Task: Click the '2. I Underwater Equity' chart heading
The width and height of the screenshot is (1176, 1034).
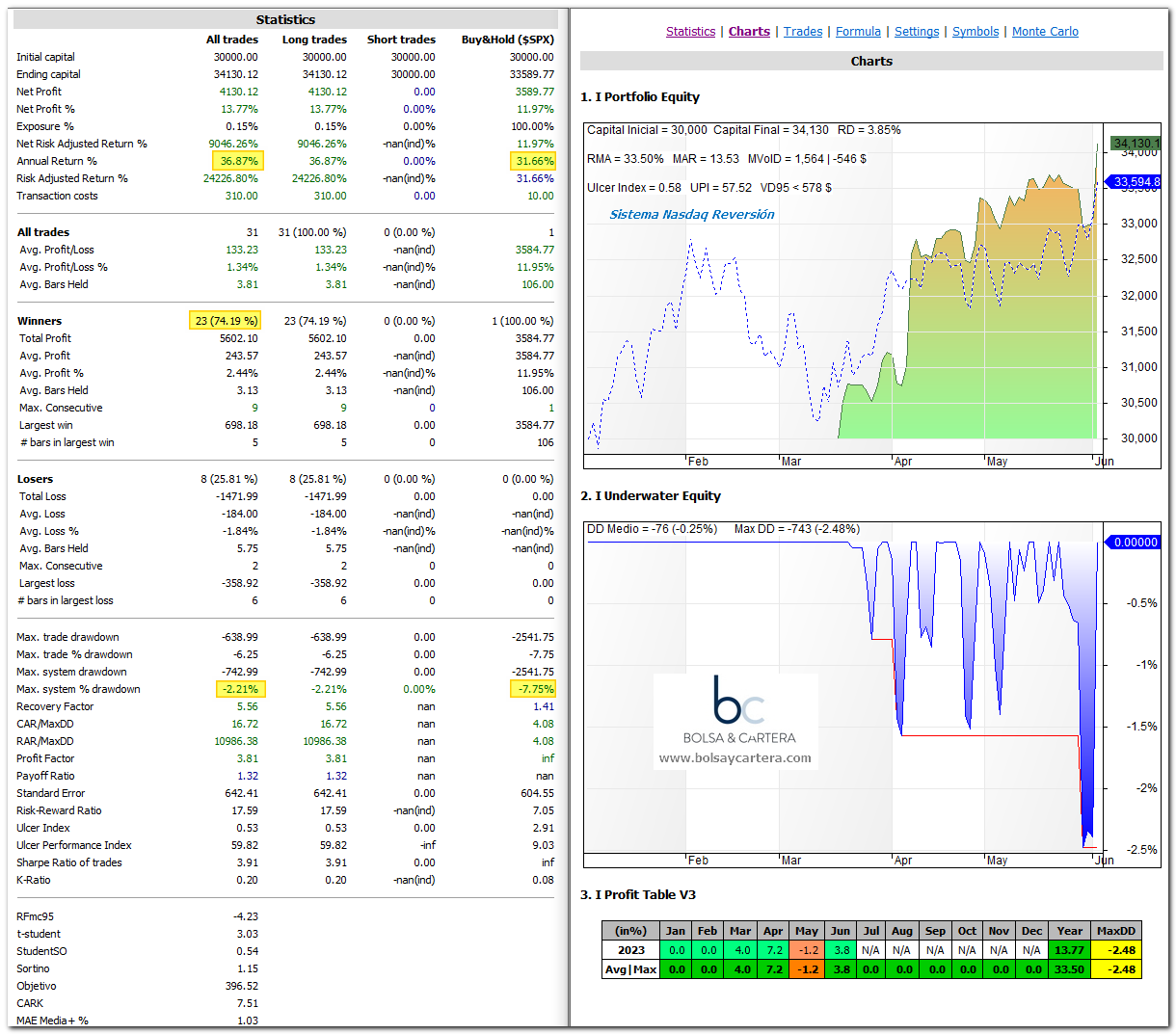Action: point(651,495)
